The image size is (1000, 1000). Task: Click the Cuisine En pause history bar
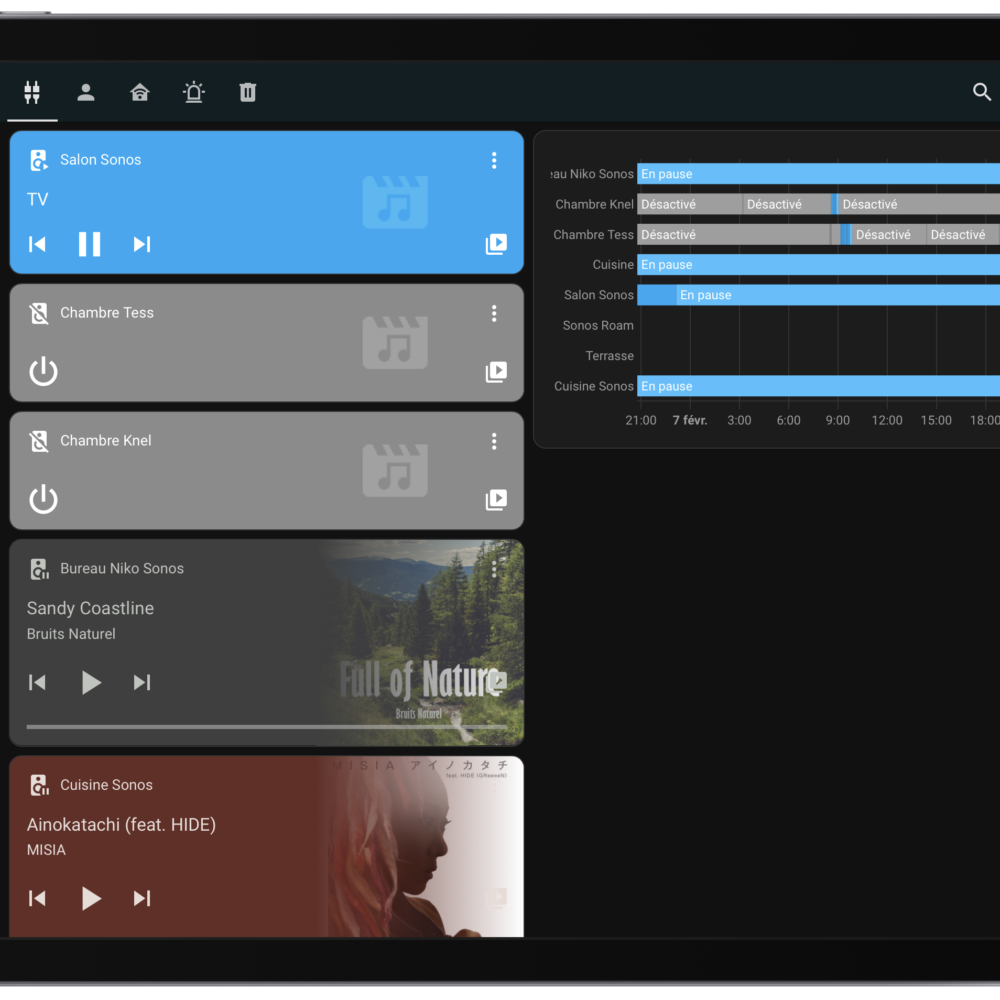coord(818,265)
